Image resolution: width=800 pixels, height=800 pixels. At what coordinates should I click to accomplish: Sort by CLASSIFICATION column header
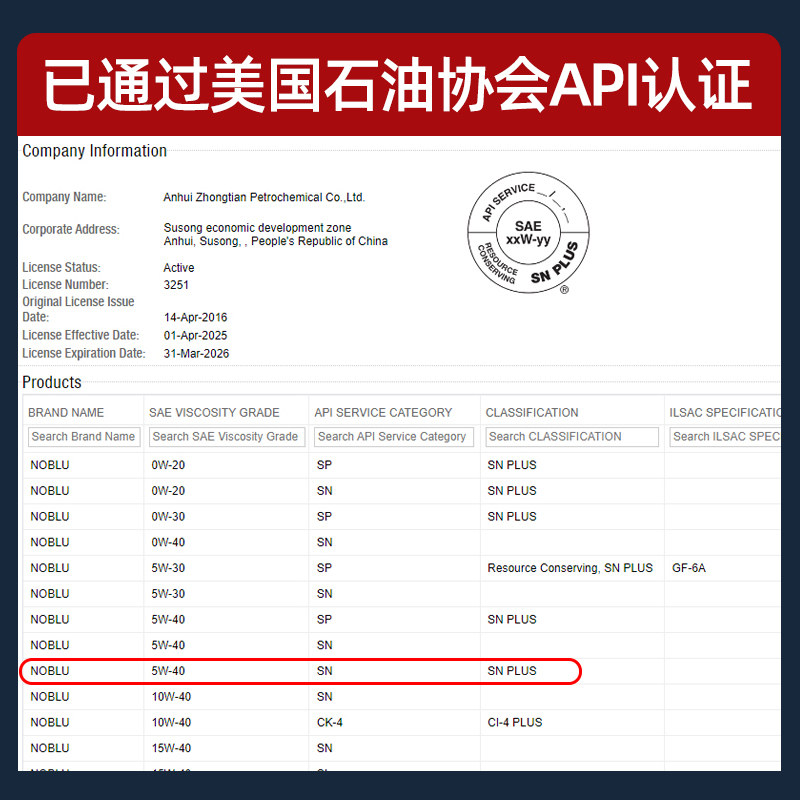click(x=532, y=412)
